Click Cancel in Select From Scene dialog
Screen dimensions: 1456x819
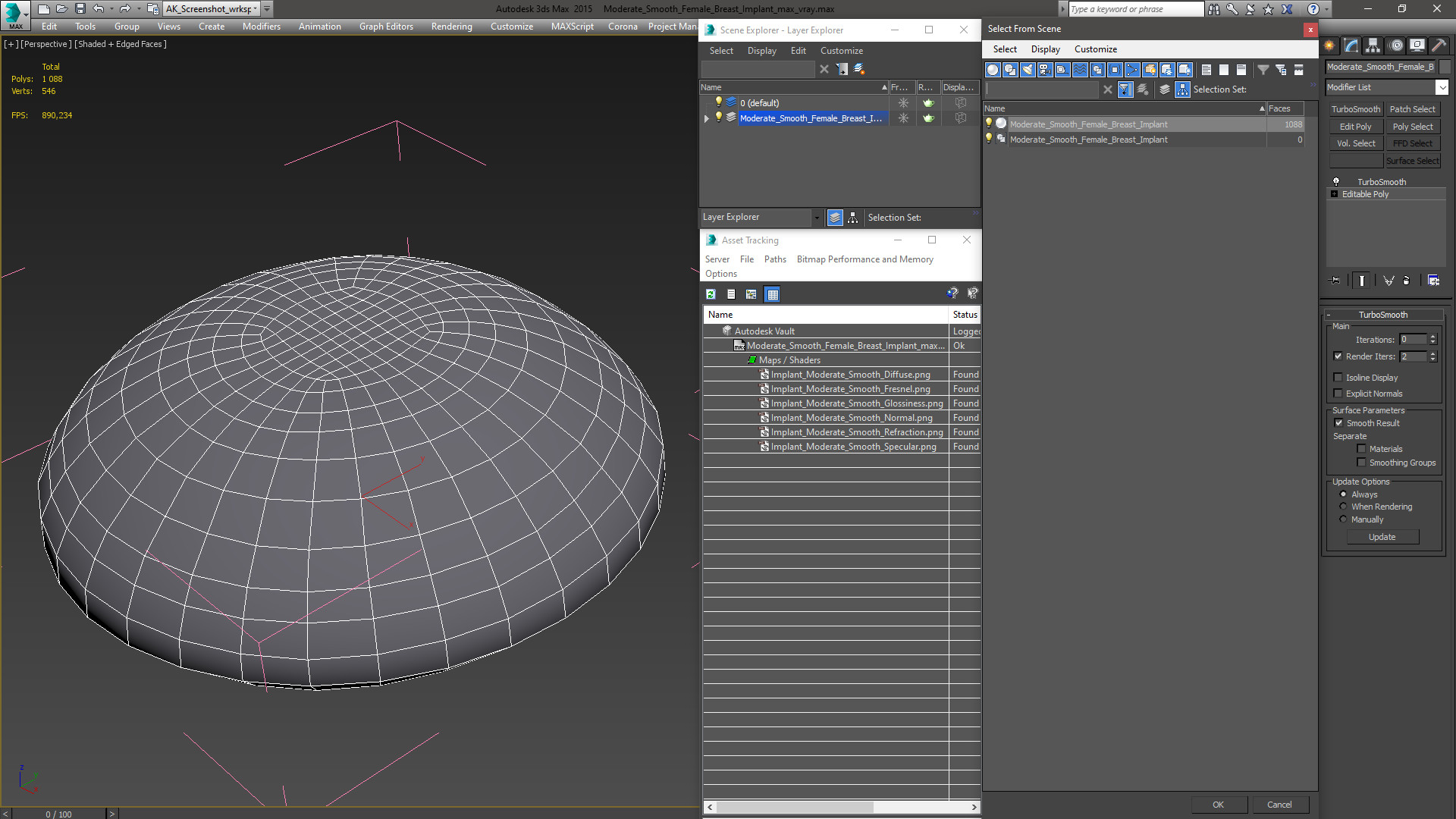point(1279,805)
